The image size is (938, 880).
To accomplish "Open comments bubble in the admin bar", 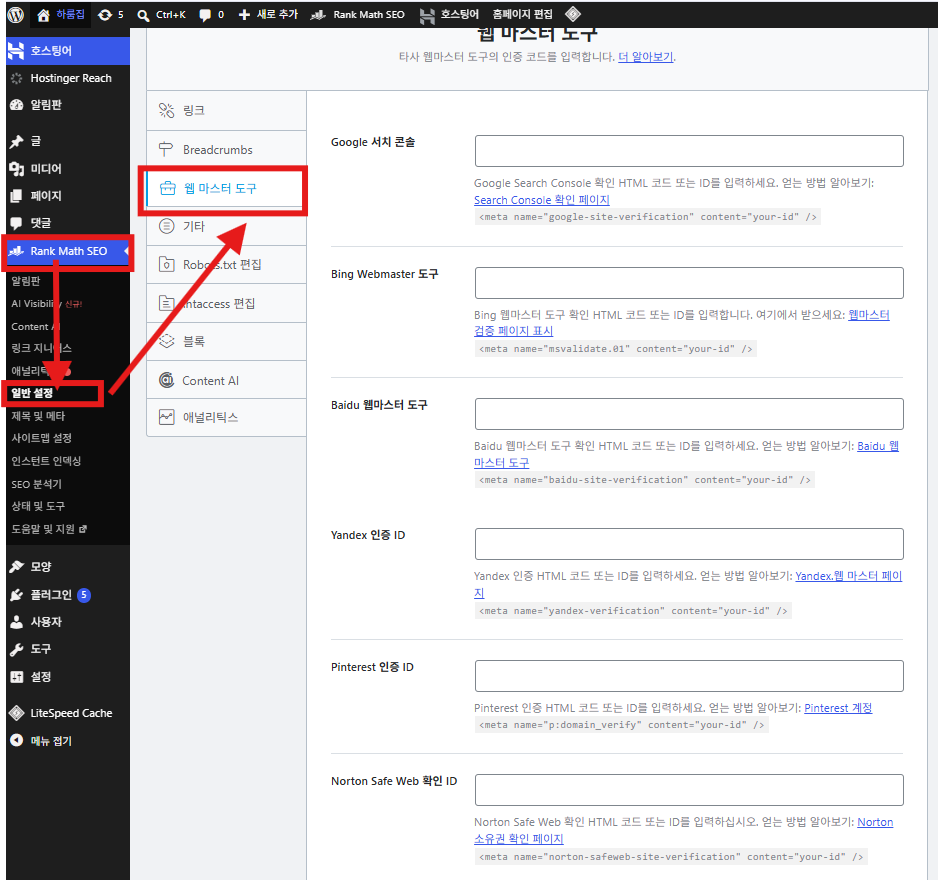I will pyautogui.click(x=212, y=14).
